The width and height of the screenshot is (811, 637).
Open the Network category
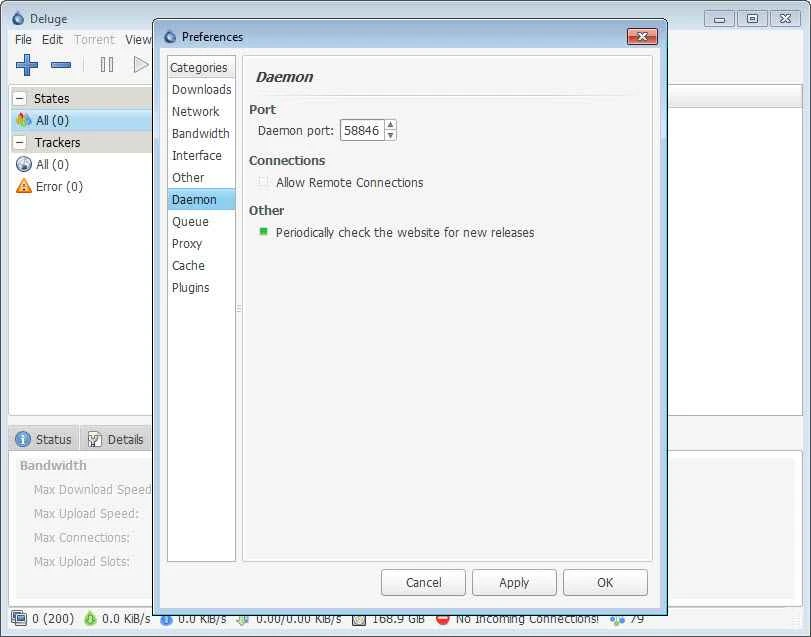(x=201, y=112)
